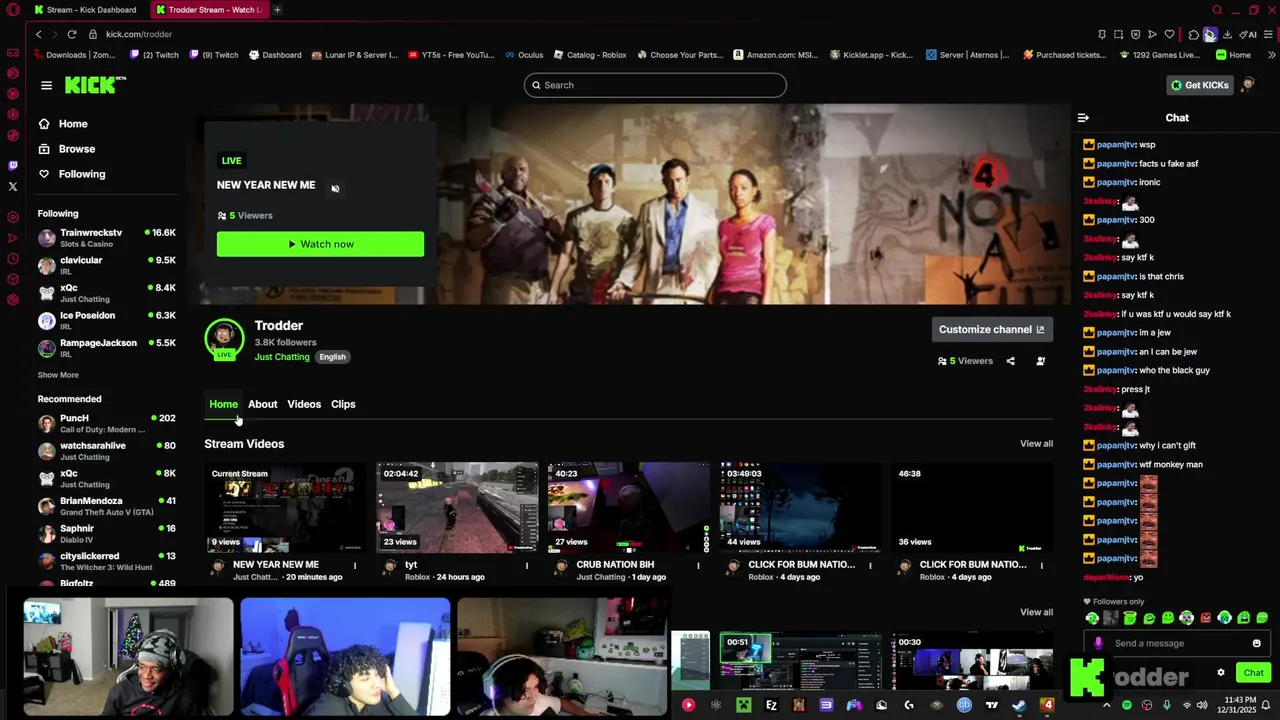Click the green Chat send button
The width and height of the screenshot is (1280, 720).
[x=1253, y=673]
